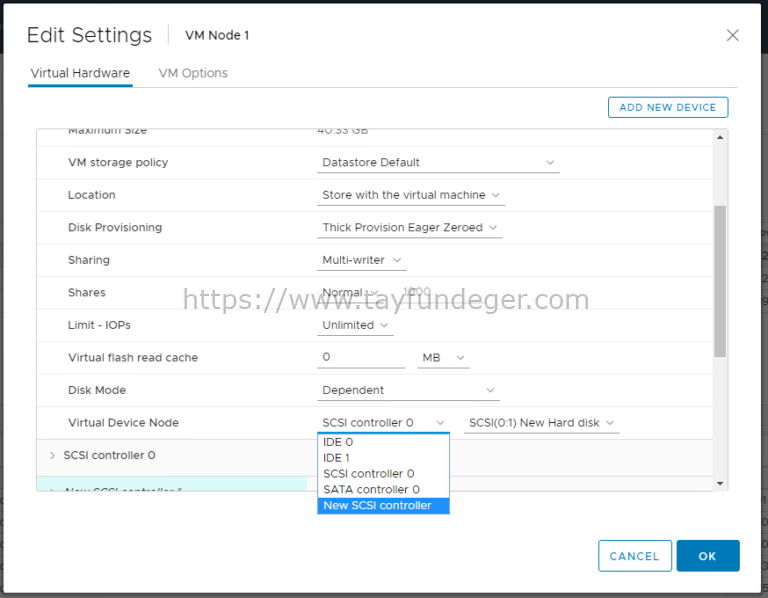Open the Location dropdown
The width and height of the screenshot is (768, 598).
[411, 195]
